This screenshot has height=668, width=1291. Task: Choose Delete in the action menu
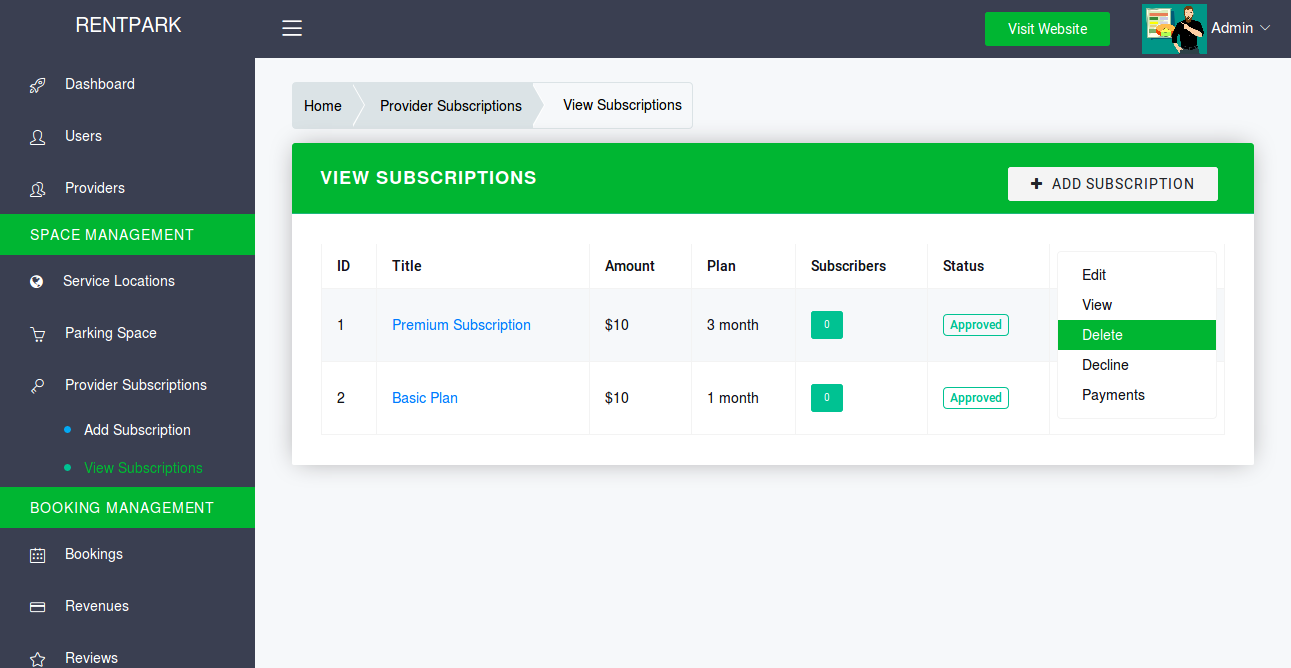(x=1137, y=335)
